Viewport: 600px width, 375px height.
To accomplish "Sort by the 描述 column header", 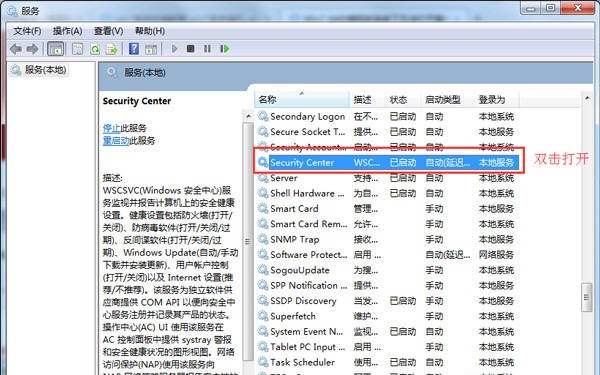I will 367,99.
